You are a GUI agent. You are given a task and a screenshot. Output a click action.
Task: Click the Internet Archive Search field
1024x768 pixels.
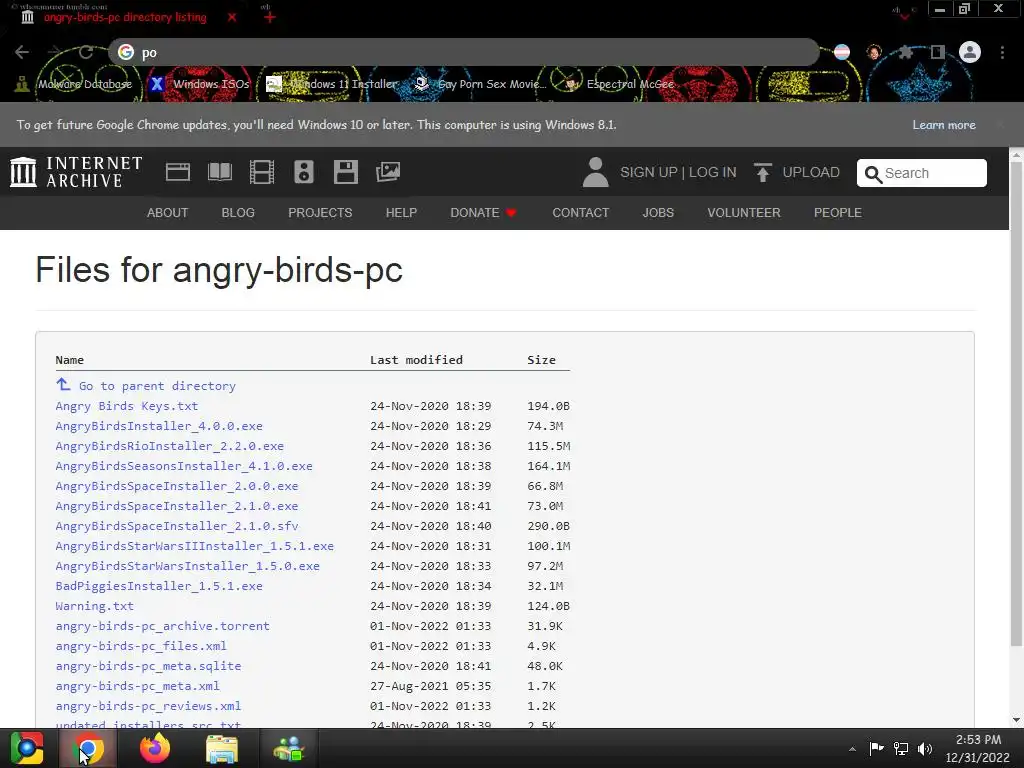(921, 173)
